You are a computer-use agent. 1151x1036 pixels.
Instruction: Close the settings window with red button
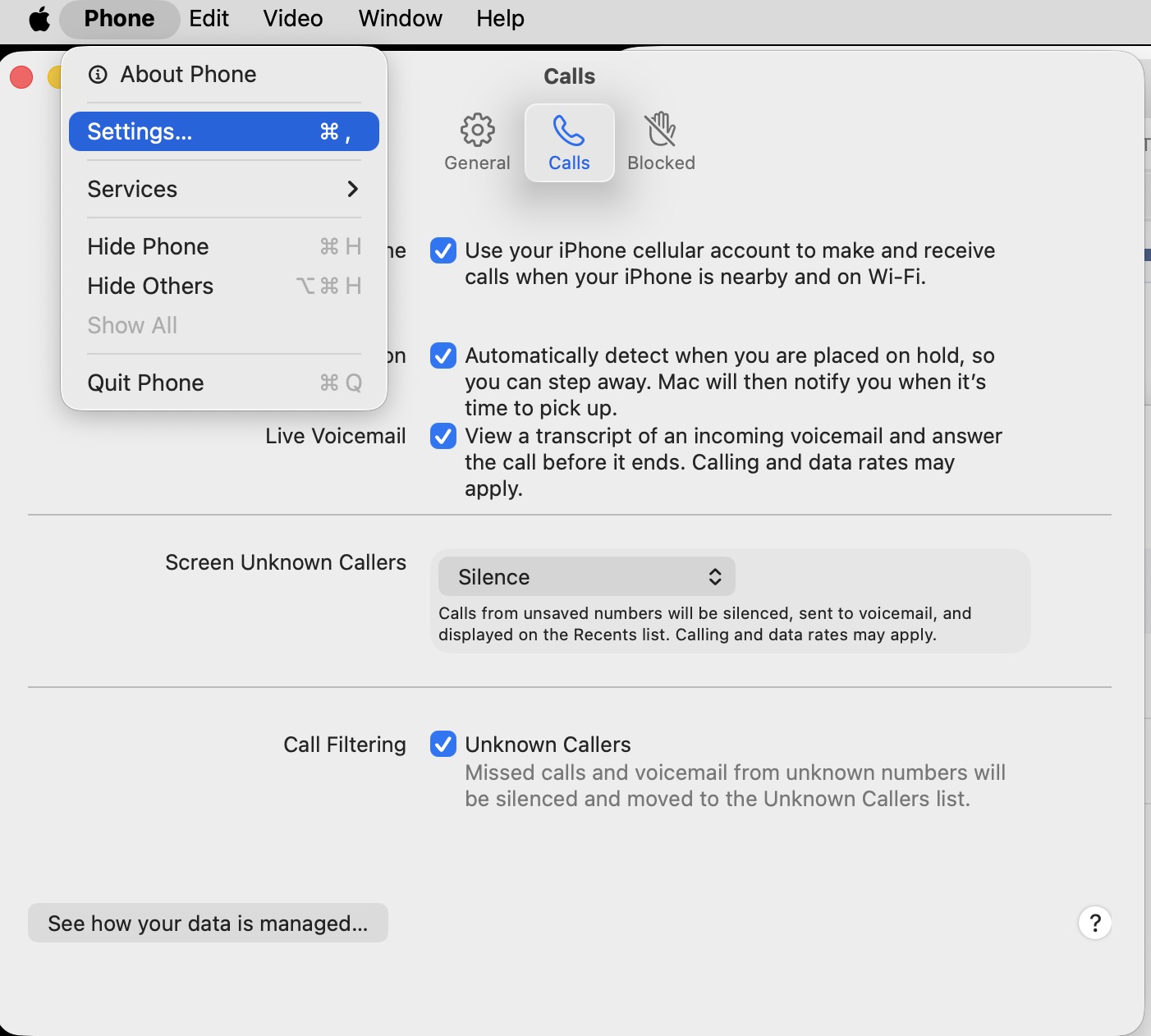tap(21, 77)
